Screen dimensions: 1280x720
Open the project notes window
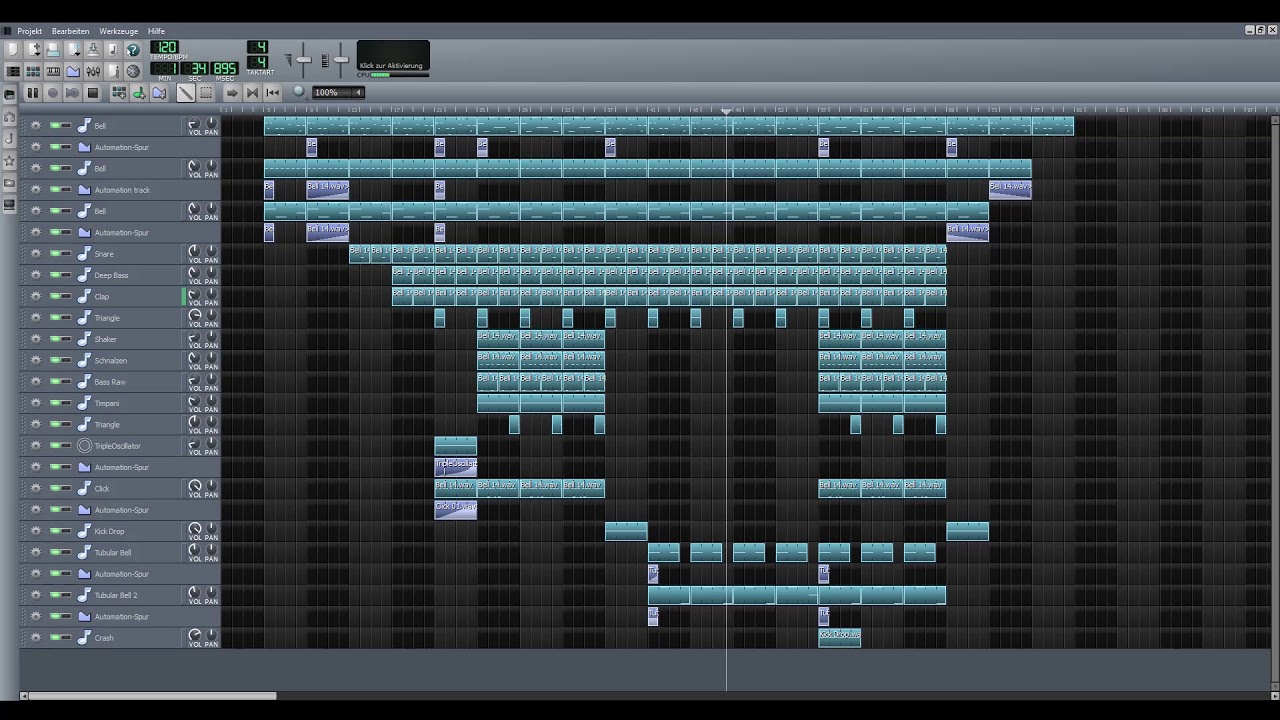(x=113, y=71)
